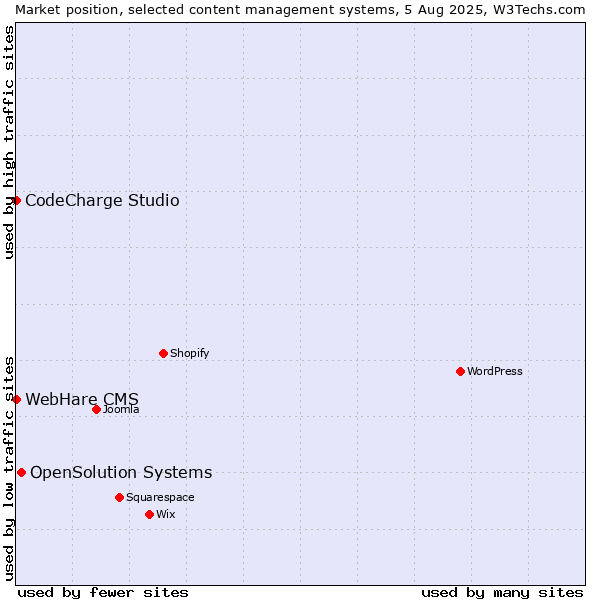Screen dimensions: 600x600
Task: Select the Joomla red data point
Action: tap(96, 409)
